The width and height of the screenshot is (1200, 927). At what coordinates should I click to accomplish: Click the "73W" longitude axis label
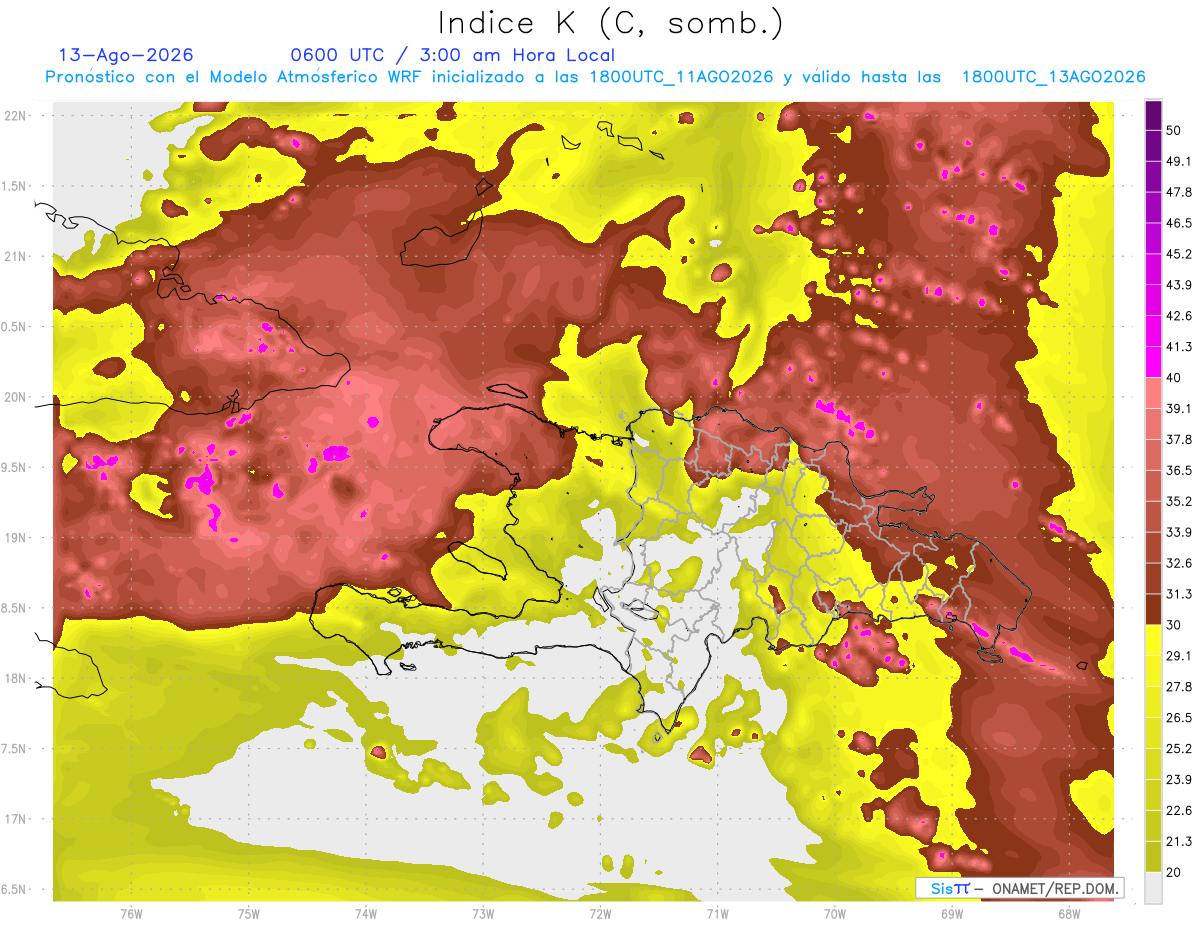click(483, 914)
